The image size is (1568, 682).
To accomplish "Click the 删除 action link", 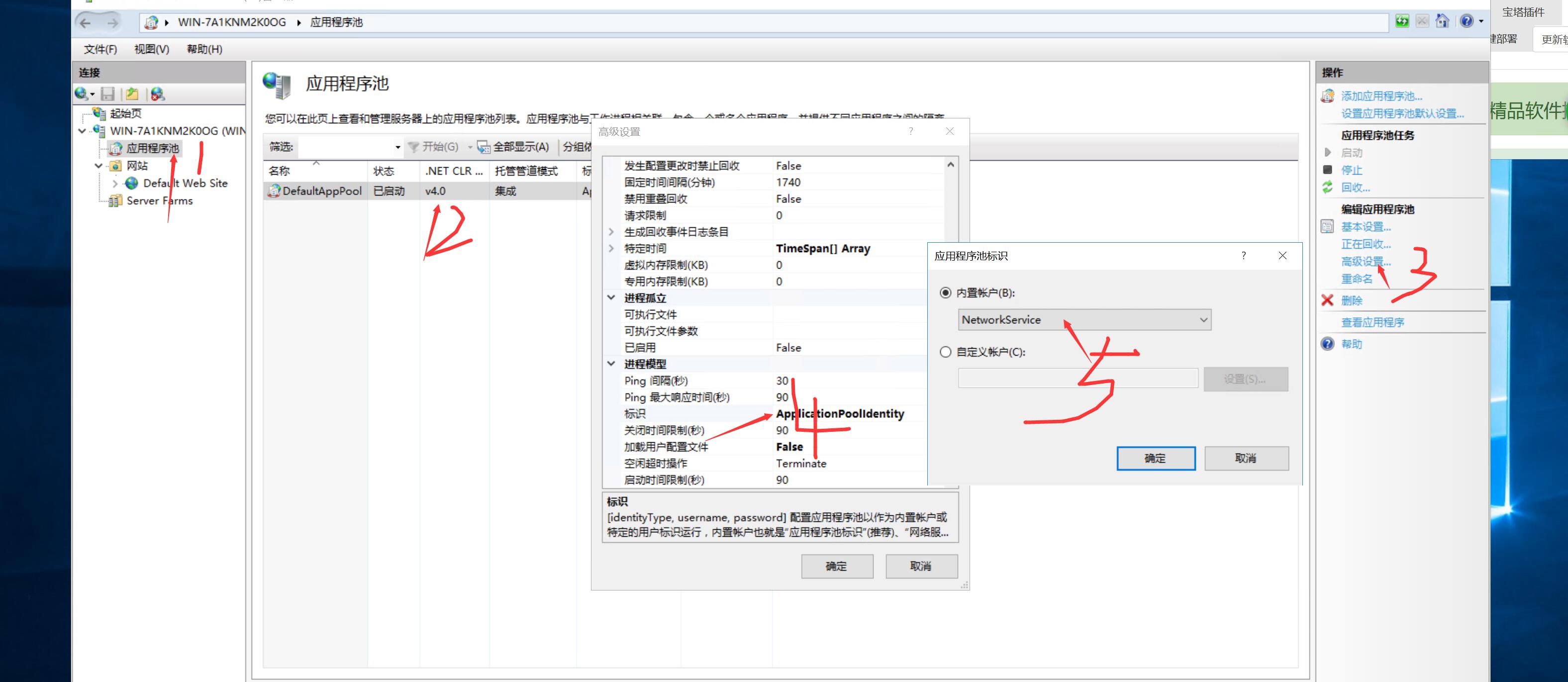I will coord(1351,301).
